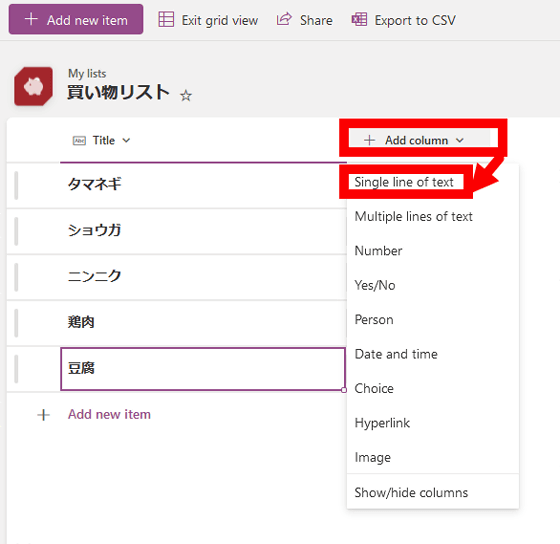Click the My lists breadcrumb link

87,74
